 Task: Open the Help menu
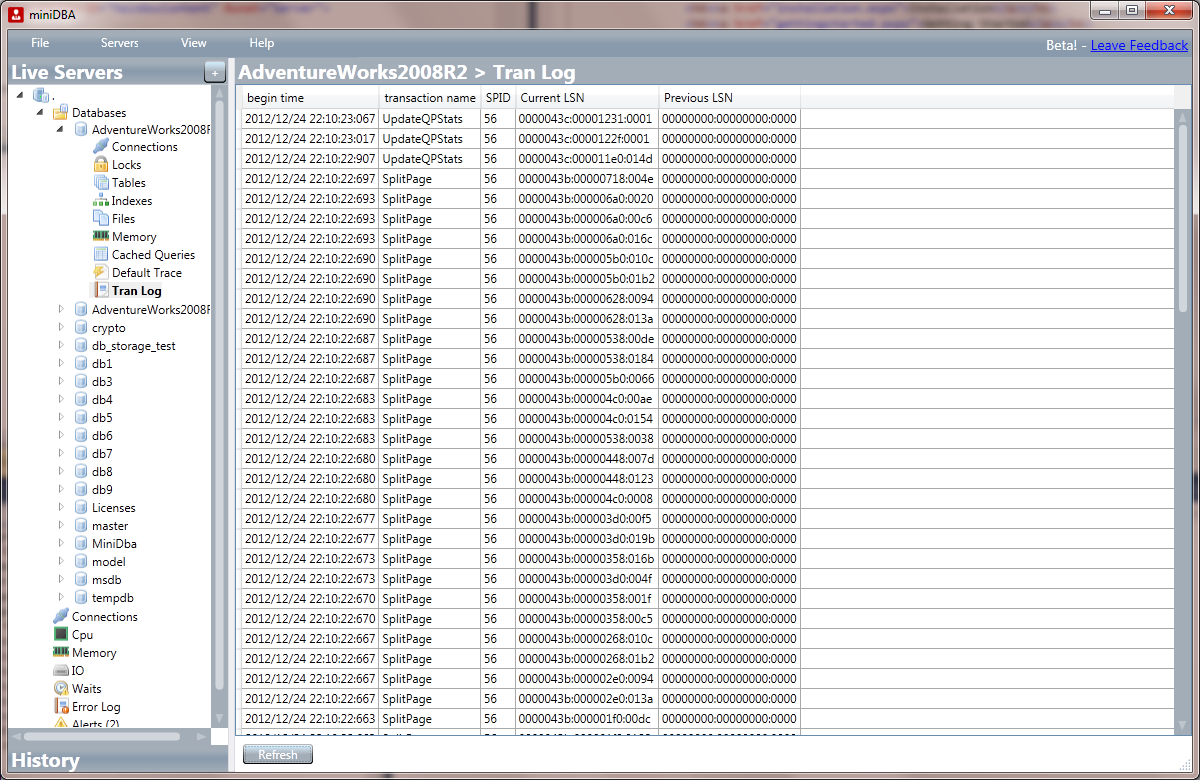click(261, 43)
